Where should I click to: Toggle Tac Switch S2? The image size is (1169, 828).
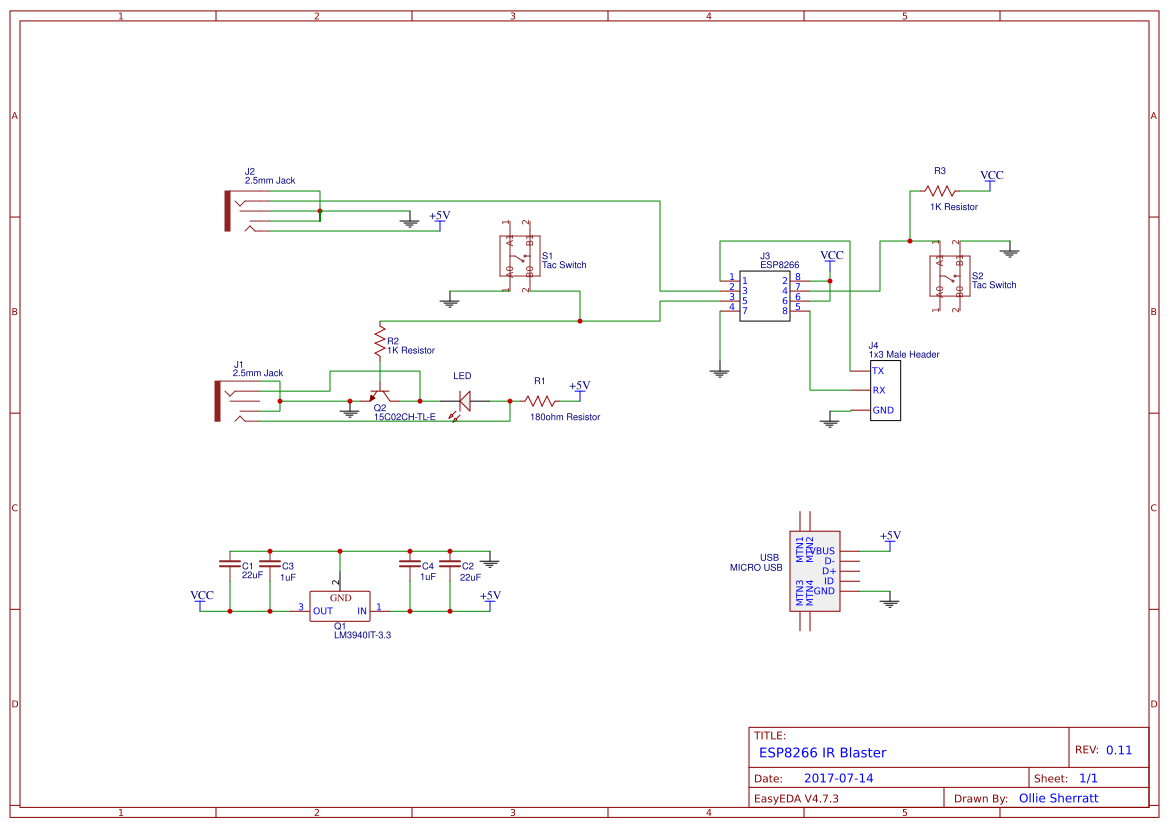click(x=948, y=277)
